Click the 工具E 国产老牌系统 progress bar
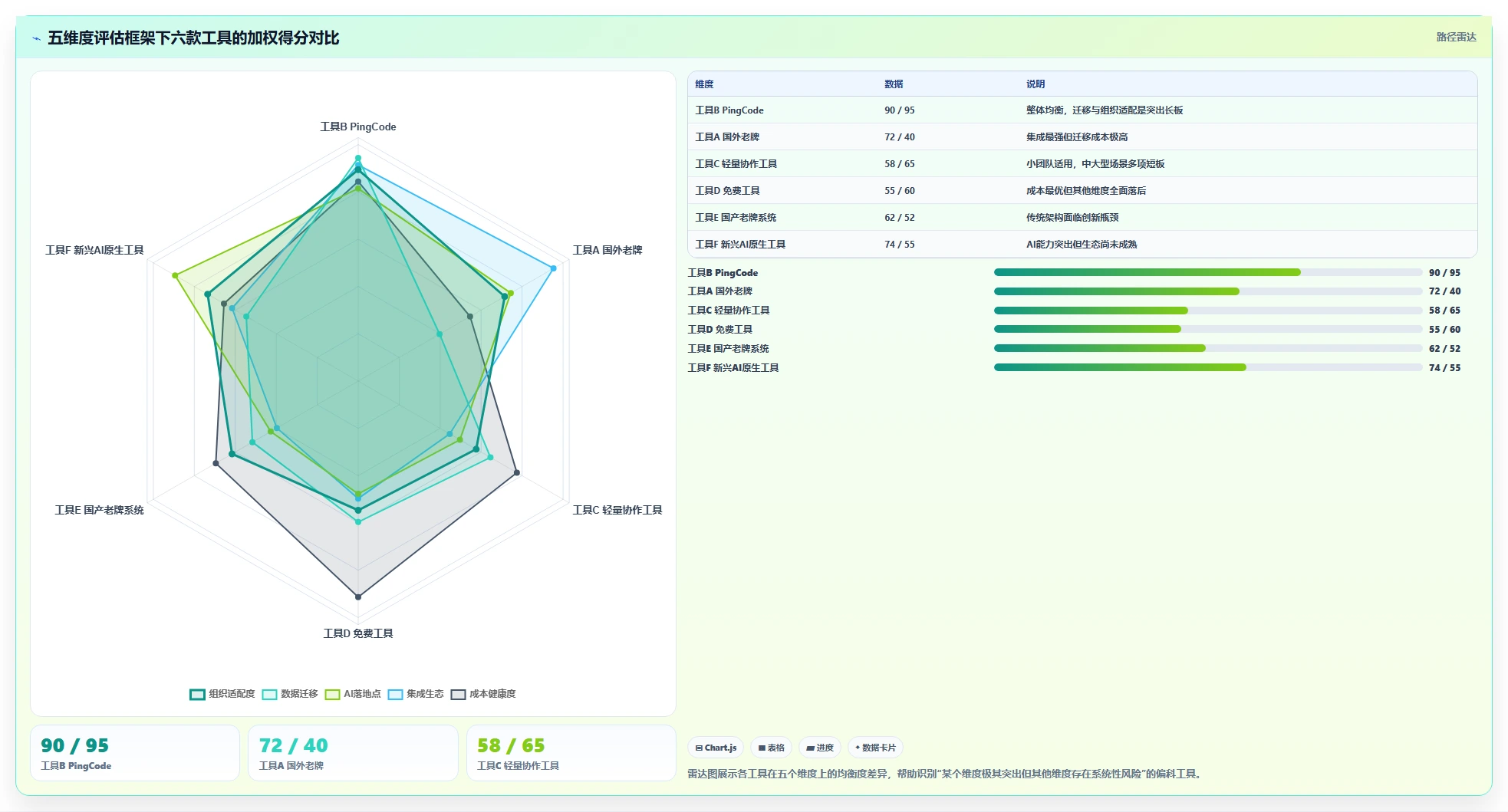 tap(1207, 348)
